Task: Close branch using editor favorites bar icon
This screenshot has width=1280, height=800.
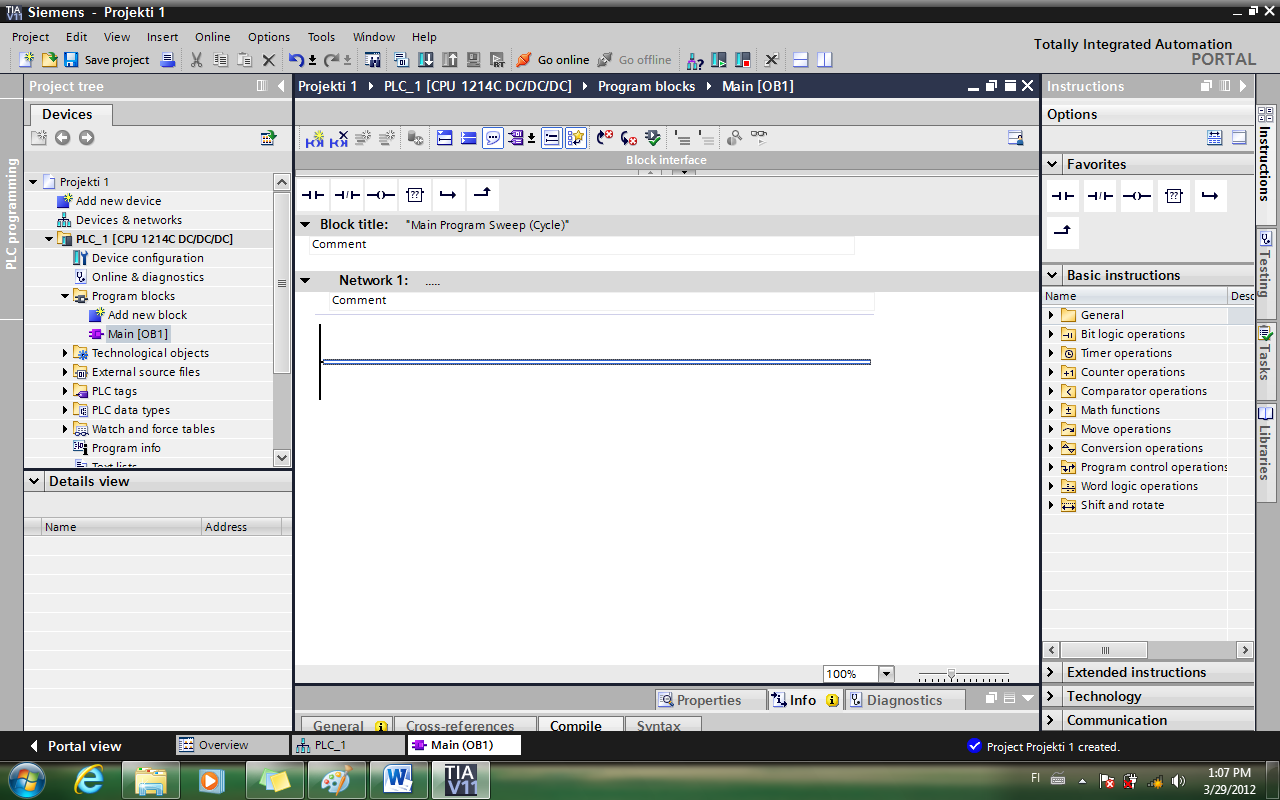Action: tap(482, 194)
